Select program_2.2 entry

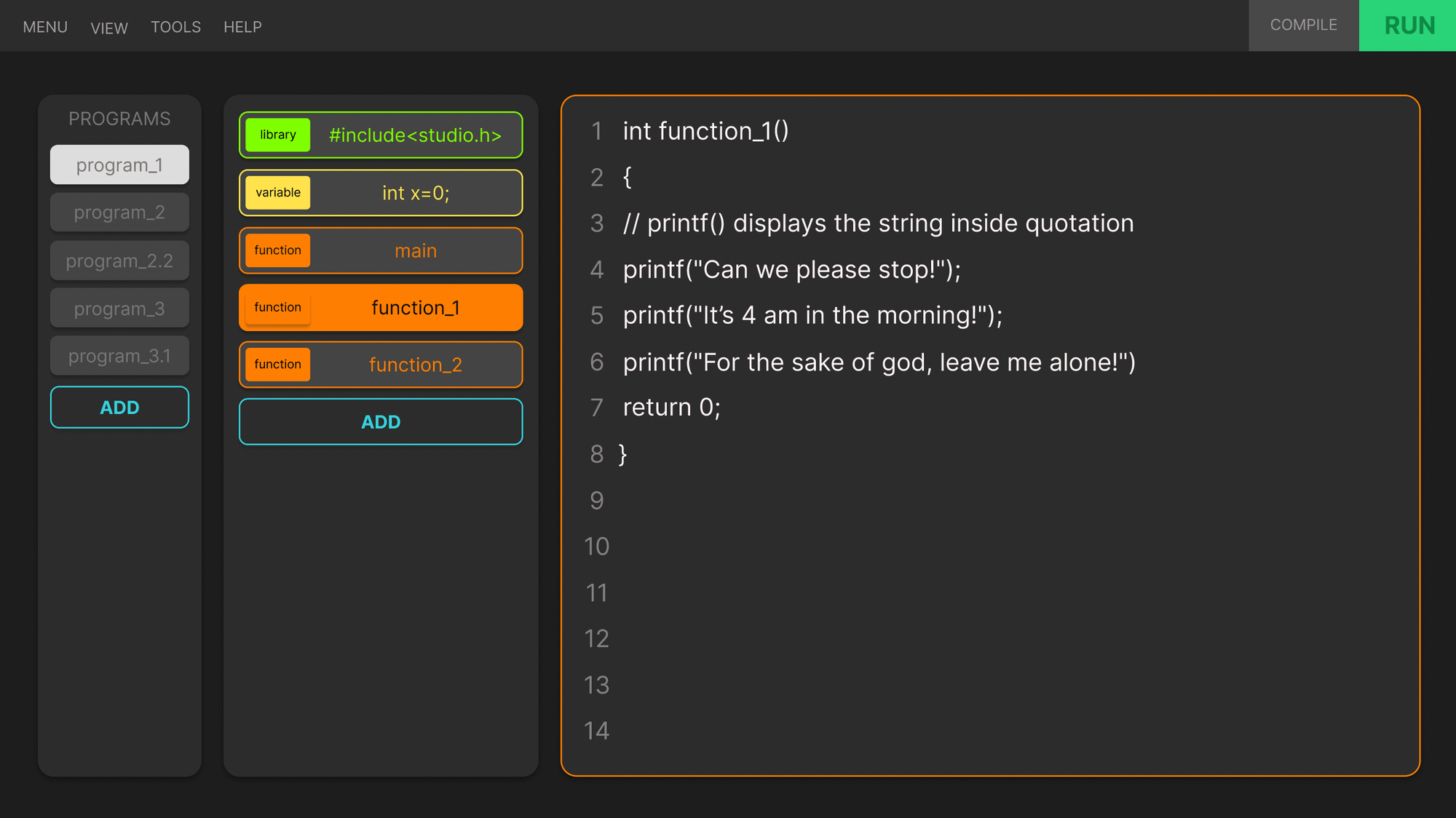click(x=119, y=261)
